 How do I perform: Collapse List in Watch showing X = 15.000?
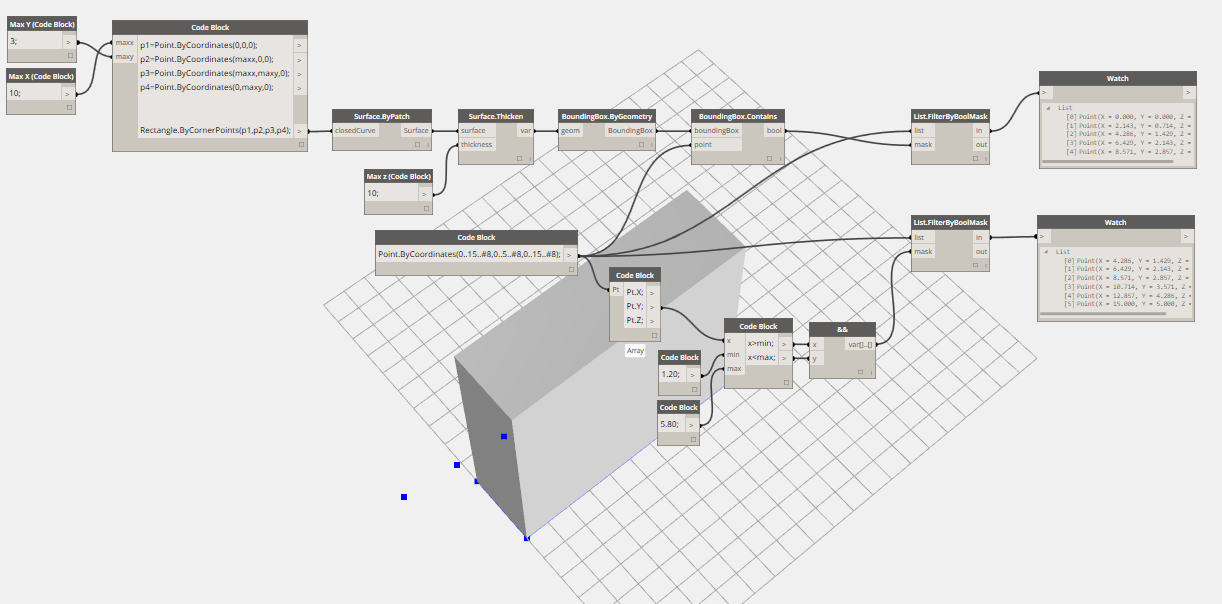click(1046, 252)
